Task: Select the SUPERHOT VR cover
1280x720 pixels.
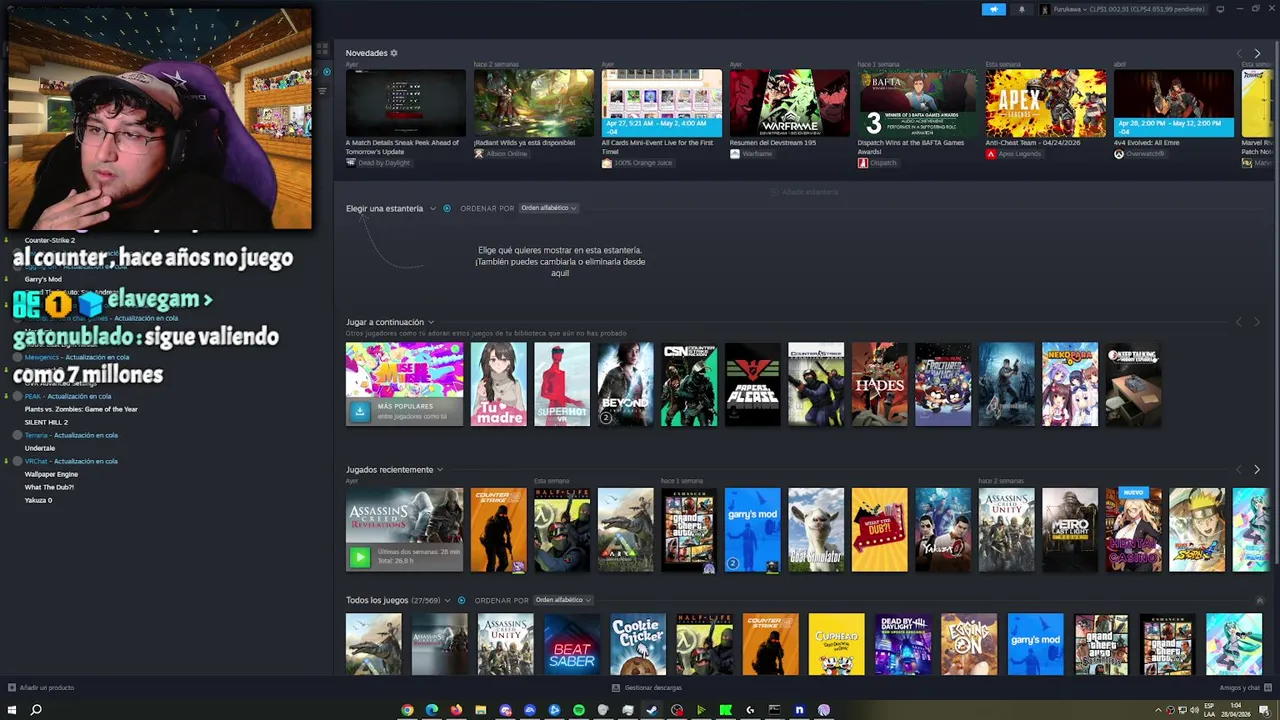Action: pos(562,384)
